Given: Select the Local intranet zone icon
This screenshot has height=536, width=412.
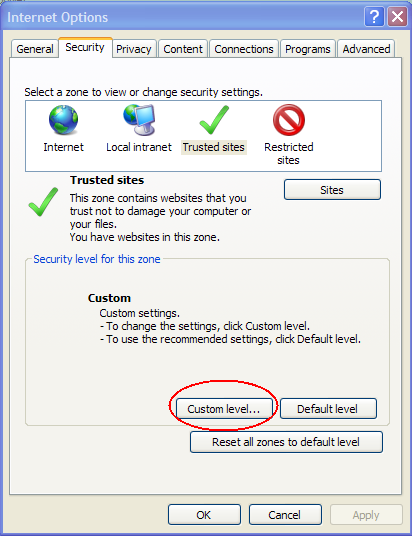Looking at the screenshot, I should (x=139, y=120).
